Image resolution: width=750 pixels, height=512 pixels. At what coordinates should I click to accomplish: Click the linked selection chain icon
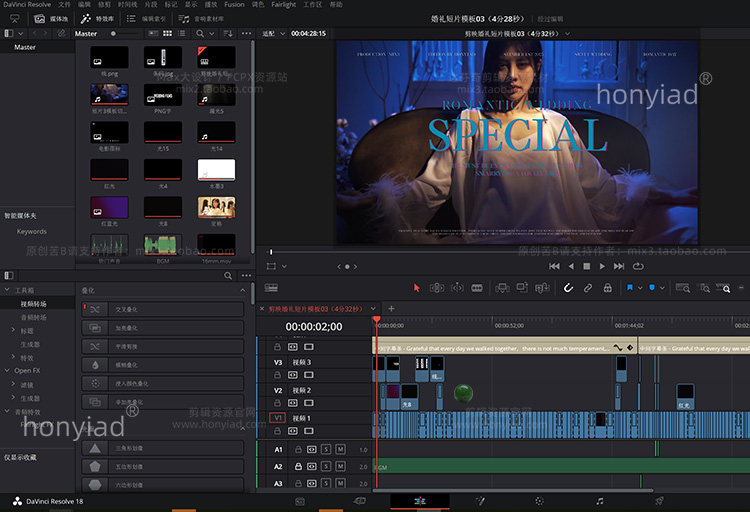tap(589, 288)
